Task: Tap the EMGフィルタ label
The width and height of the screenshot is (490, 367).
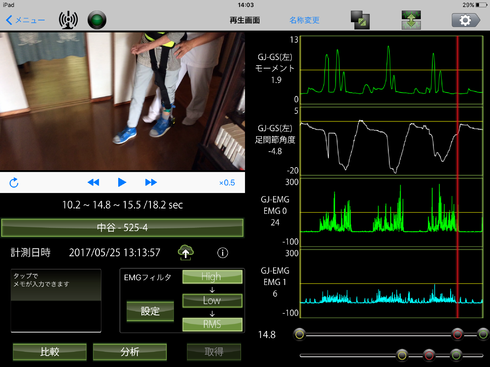Action: point(147,277)
